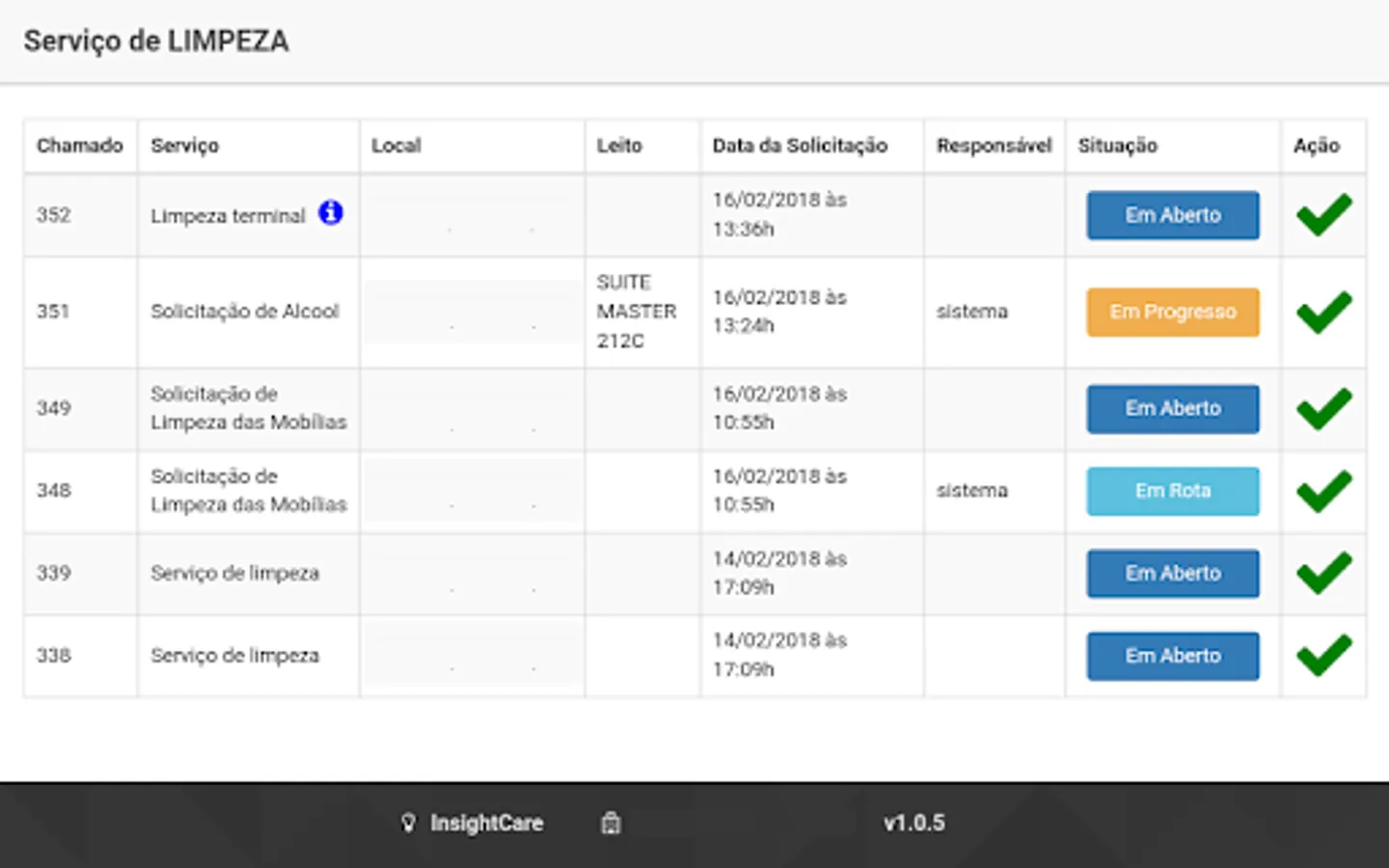Click green checkmark for call 352
Image resolution: width=1389 pixels, height=868 pixels.
tap(1323, 214)
